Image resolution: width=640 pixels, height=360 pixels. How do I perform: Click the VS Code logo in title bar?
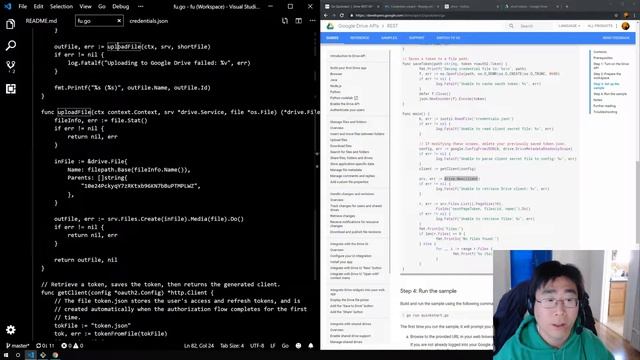[x=7, y=7]
